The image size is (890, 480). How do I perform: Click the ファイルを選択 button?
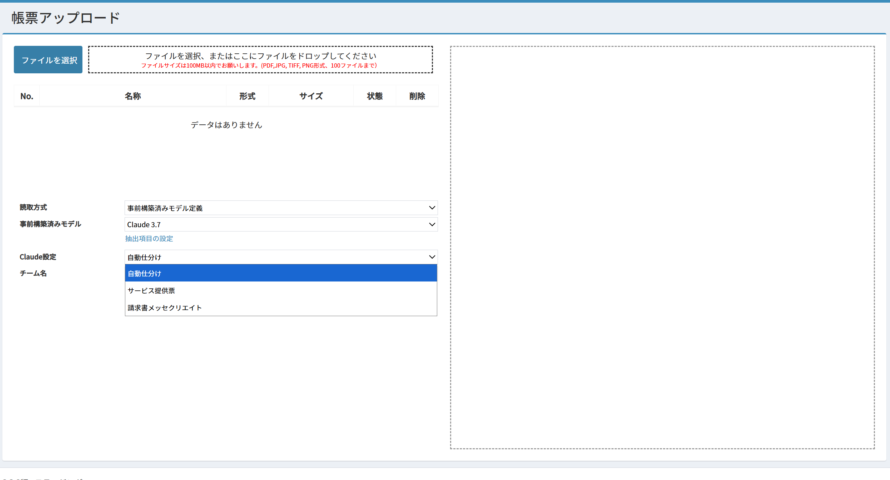(x=48, y=60)
